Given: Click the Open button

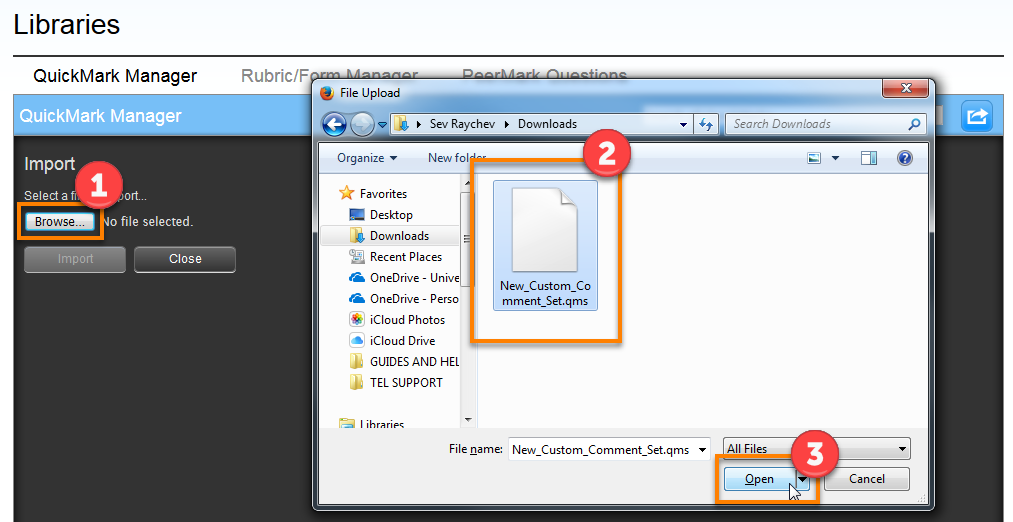Looking at the screenshot, I should pos(759,479).
